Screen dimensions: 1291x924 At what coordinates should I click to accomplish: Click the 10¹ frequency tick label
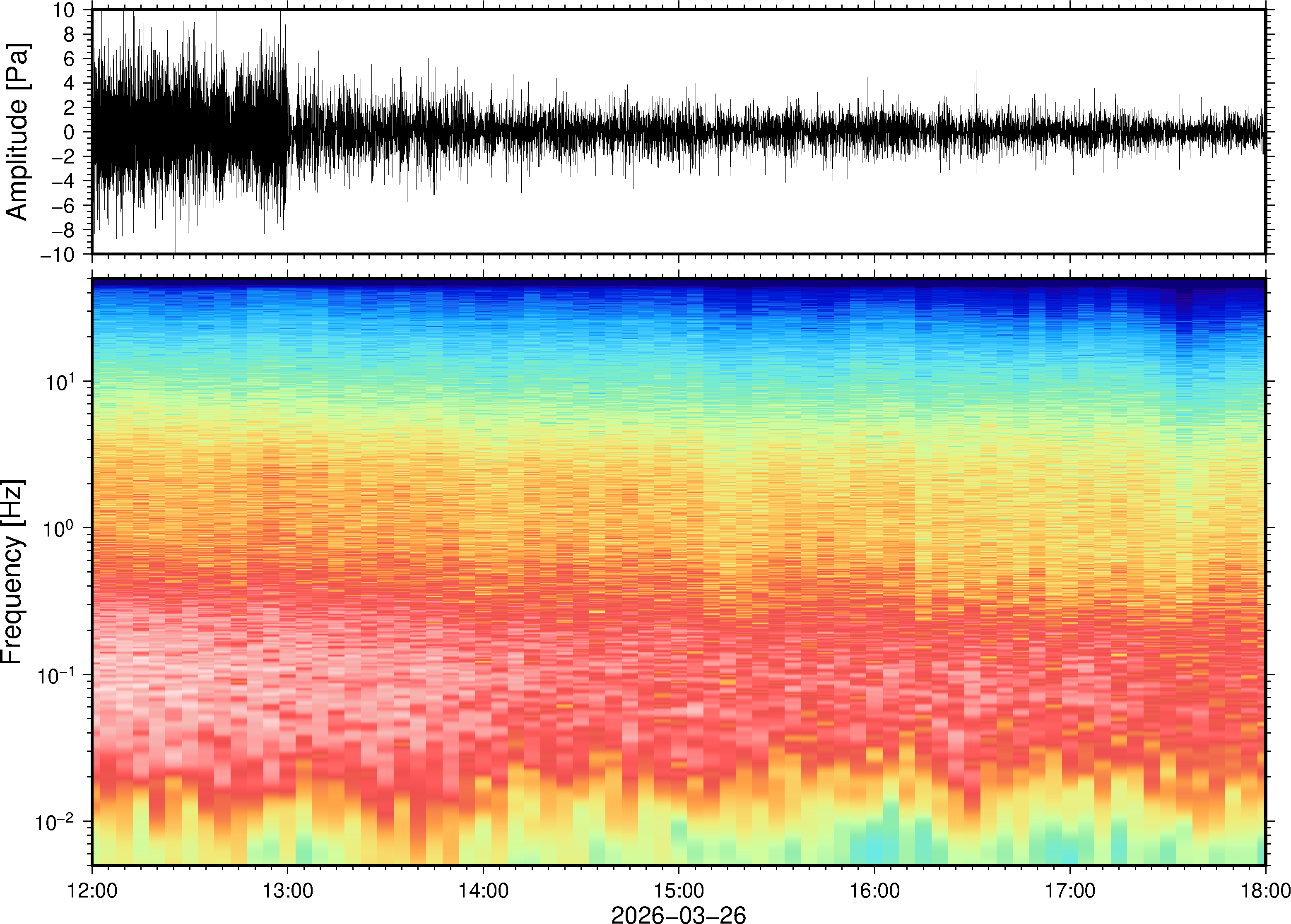coord(59,381)
